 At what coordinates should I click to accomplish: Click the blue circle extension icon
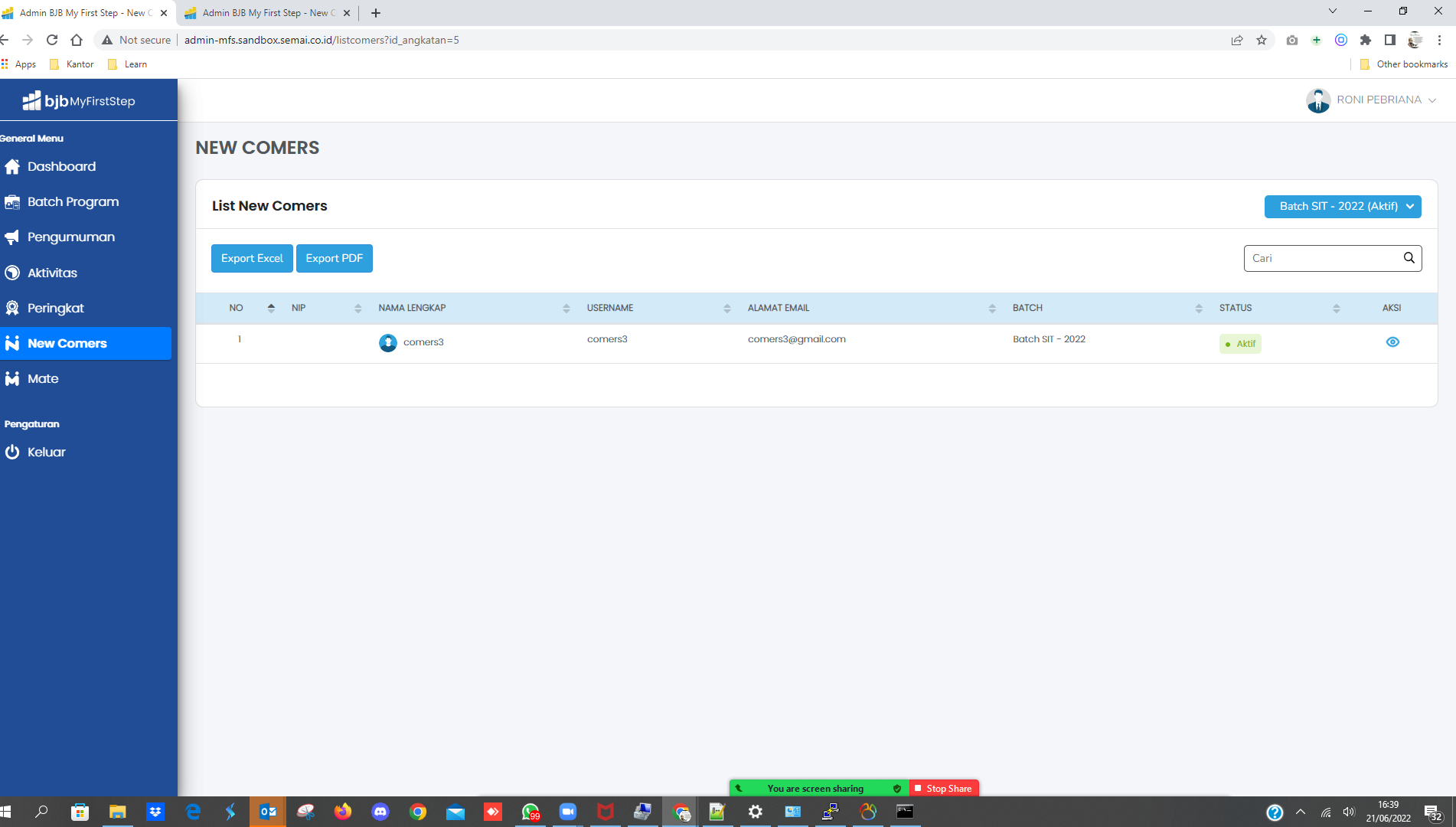(x=1341, y=40)
